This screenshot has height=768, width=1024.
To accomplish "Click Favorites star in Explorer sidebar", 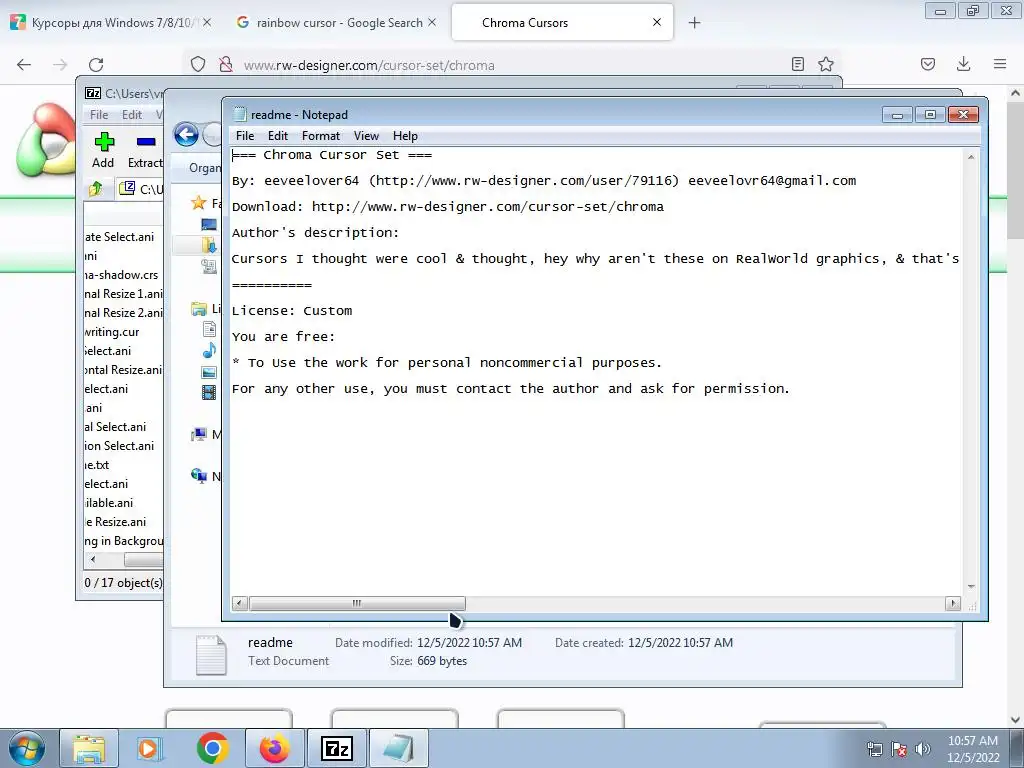I will [x=199, y=203].
